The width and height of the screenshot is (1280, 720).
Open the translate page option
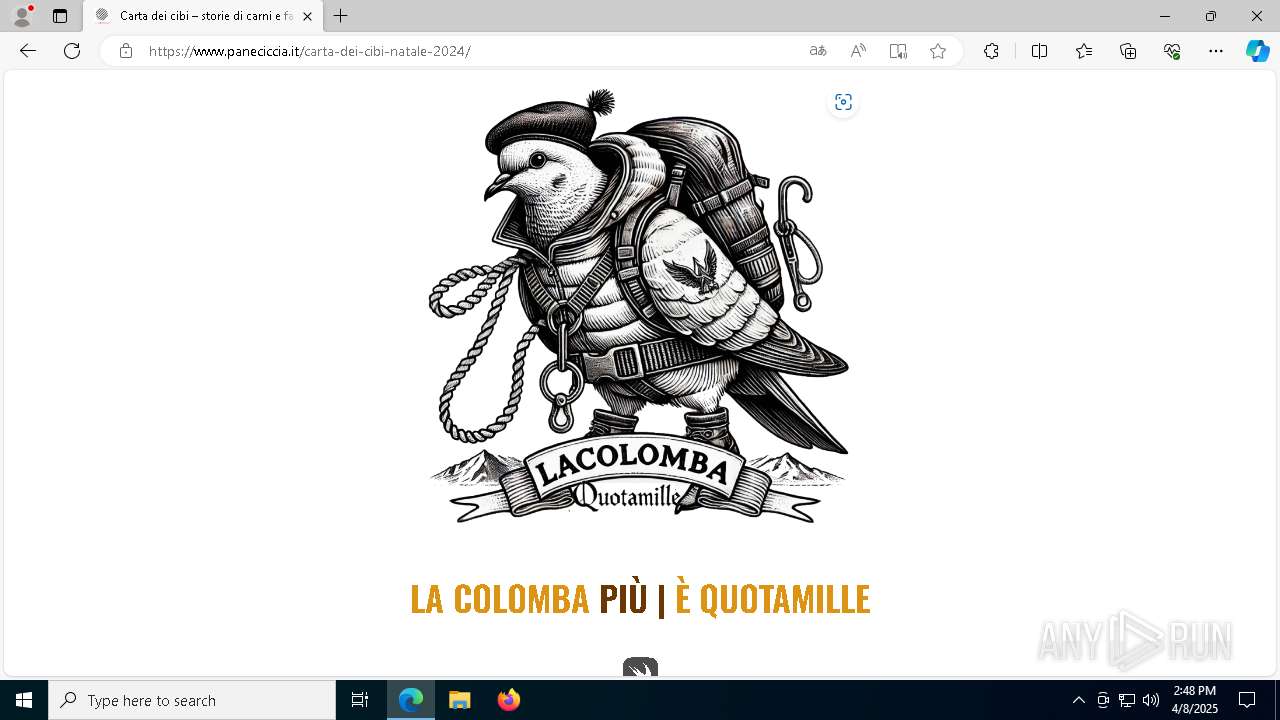(818, 51)
